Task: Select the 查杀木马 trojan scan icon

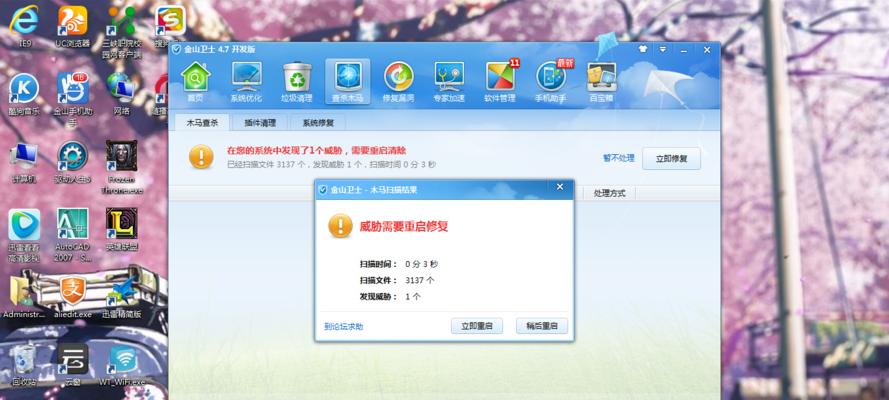Action: point(348,82)
